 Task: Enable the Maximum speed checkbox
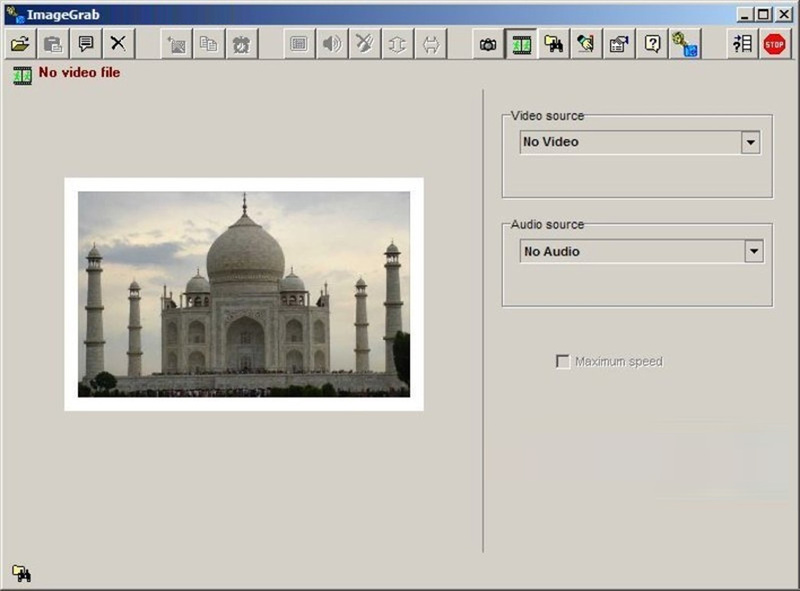563,361
